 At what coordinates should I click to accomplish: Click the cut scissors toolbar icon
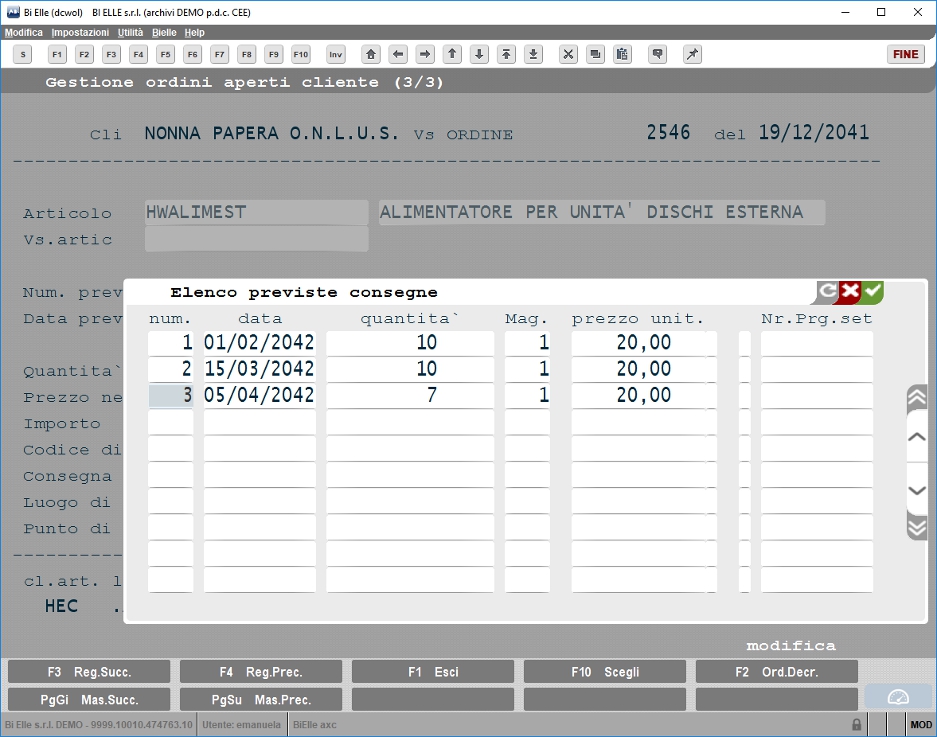point(568,54)
